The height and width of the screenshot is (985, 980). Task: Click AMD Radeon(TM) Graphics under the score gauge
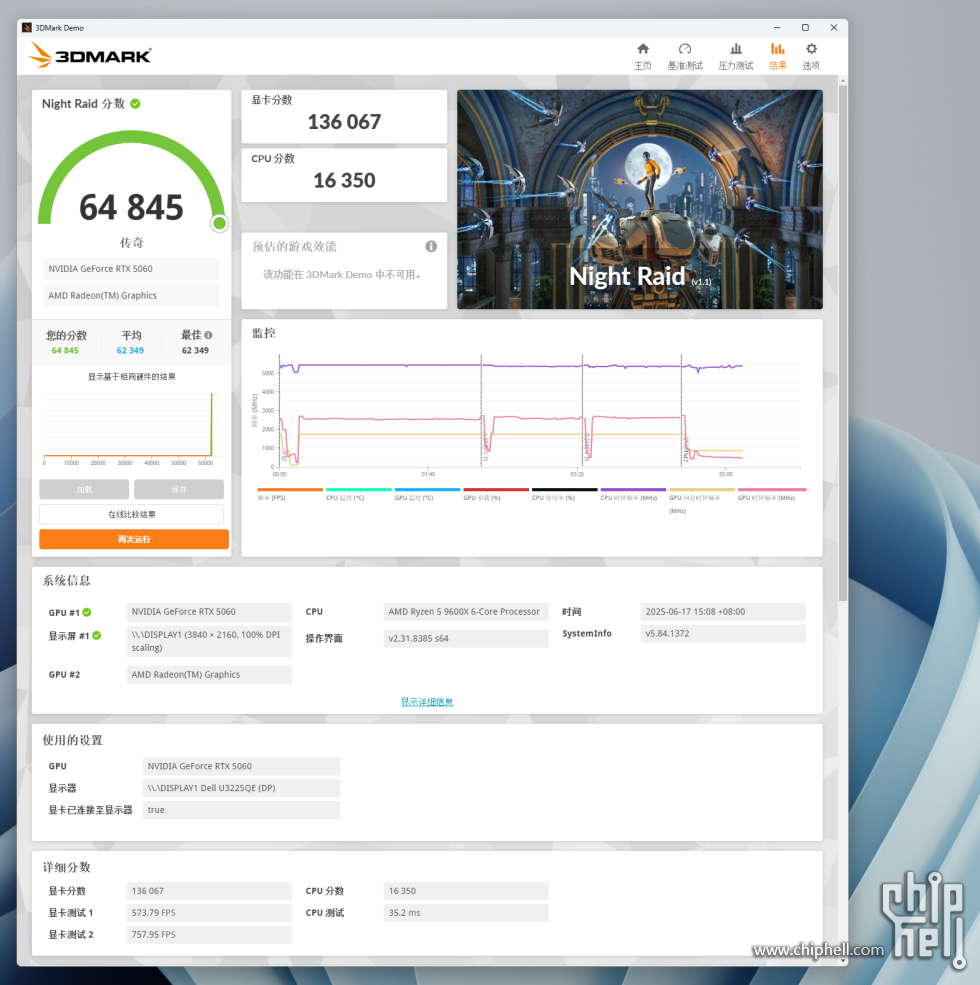[x=131, y=296]
